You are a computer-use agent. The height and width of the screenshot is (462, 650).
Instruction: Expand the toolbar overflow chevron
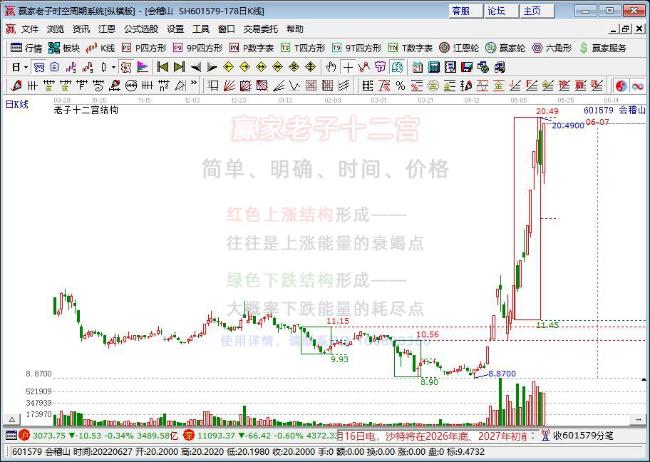click(193, 85)
